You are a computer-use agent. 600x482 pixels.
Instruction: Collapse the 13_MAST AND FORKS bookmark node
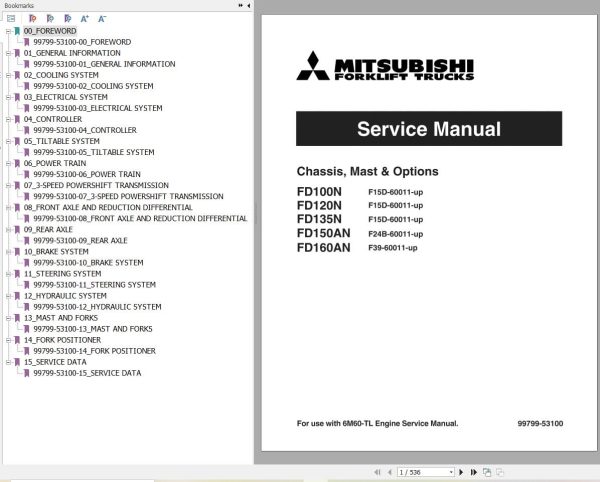point(8,318)
